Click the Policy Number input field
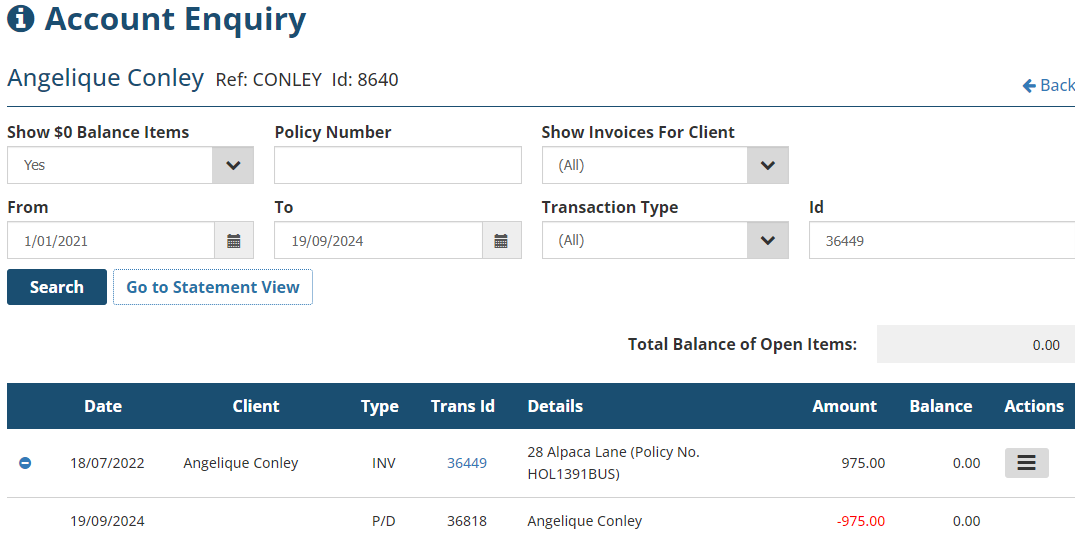The image size is (1075, 533). pos(398,166)
